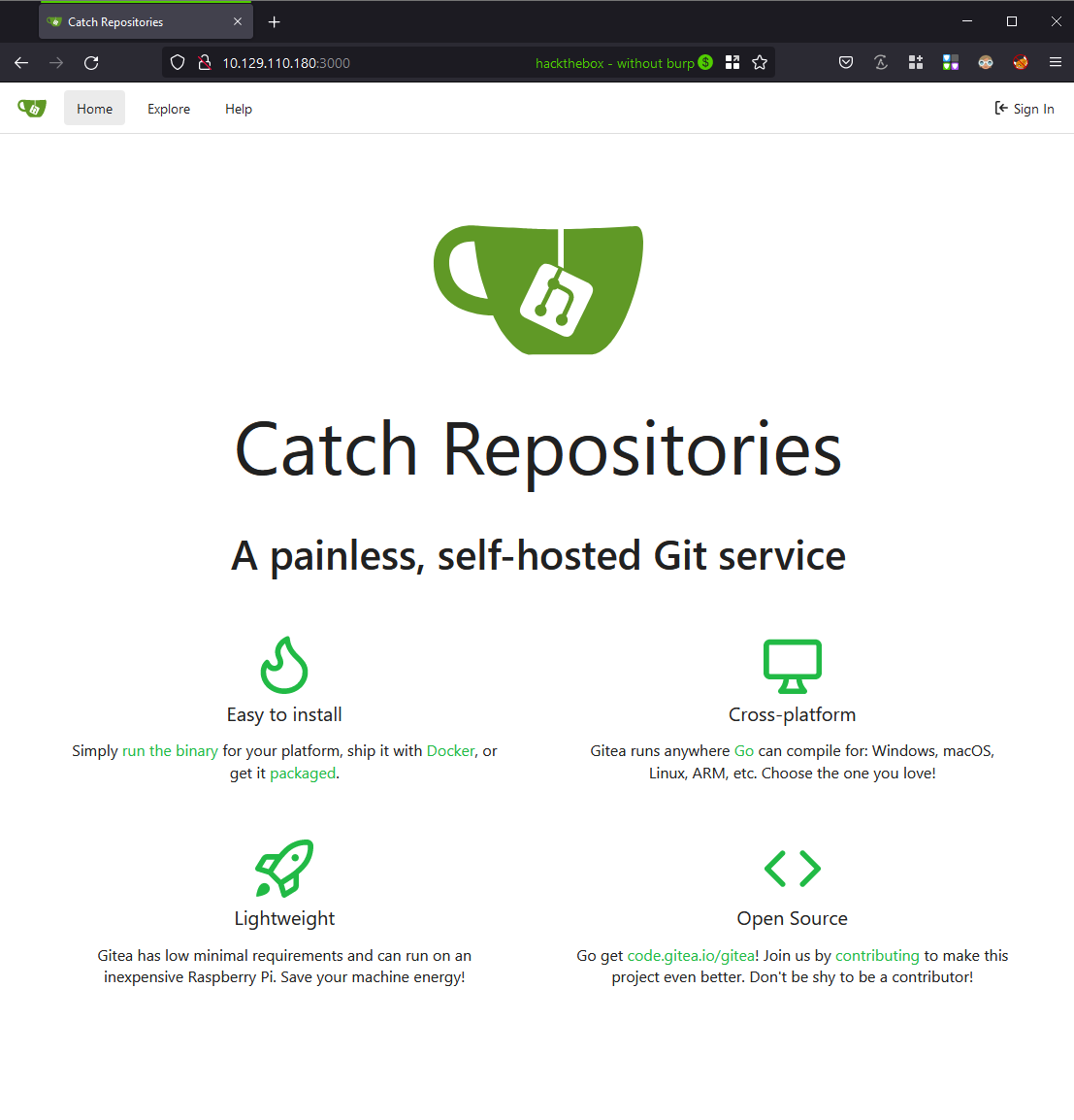Bookmark this page with star icon

pyautogui.click(x=760, y=62)
